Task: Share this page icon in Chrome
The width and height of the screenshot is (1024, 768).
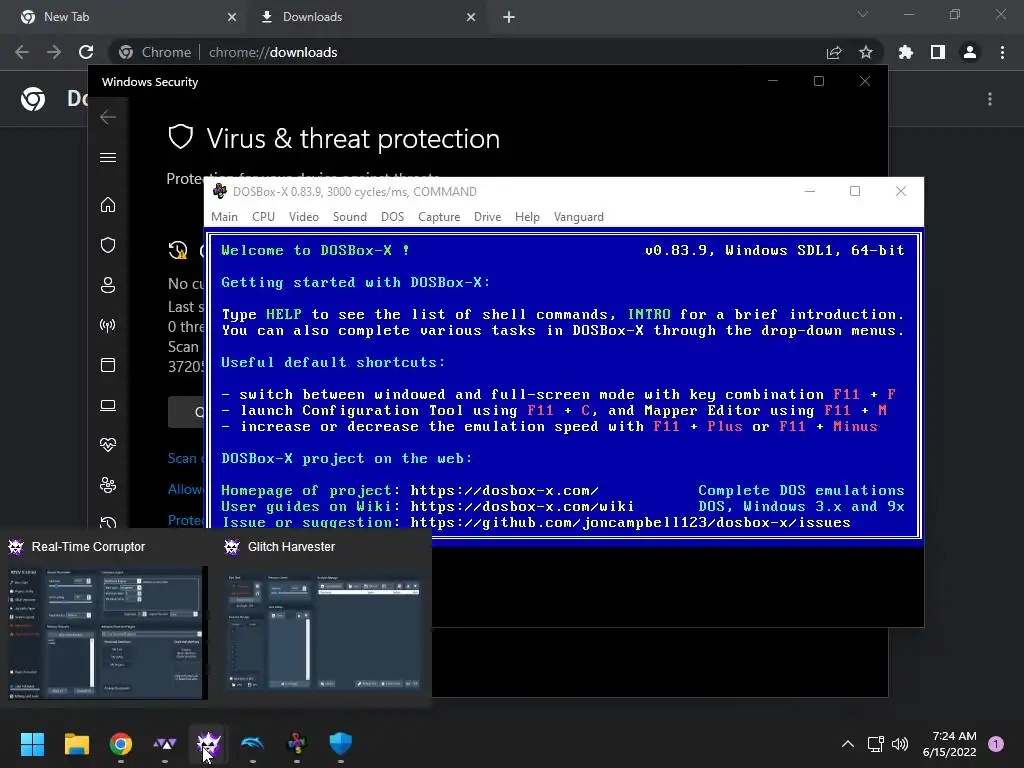Action: tap(834, 52)
